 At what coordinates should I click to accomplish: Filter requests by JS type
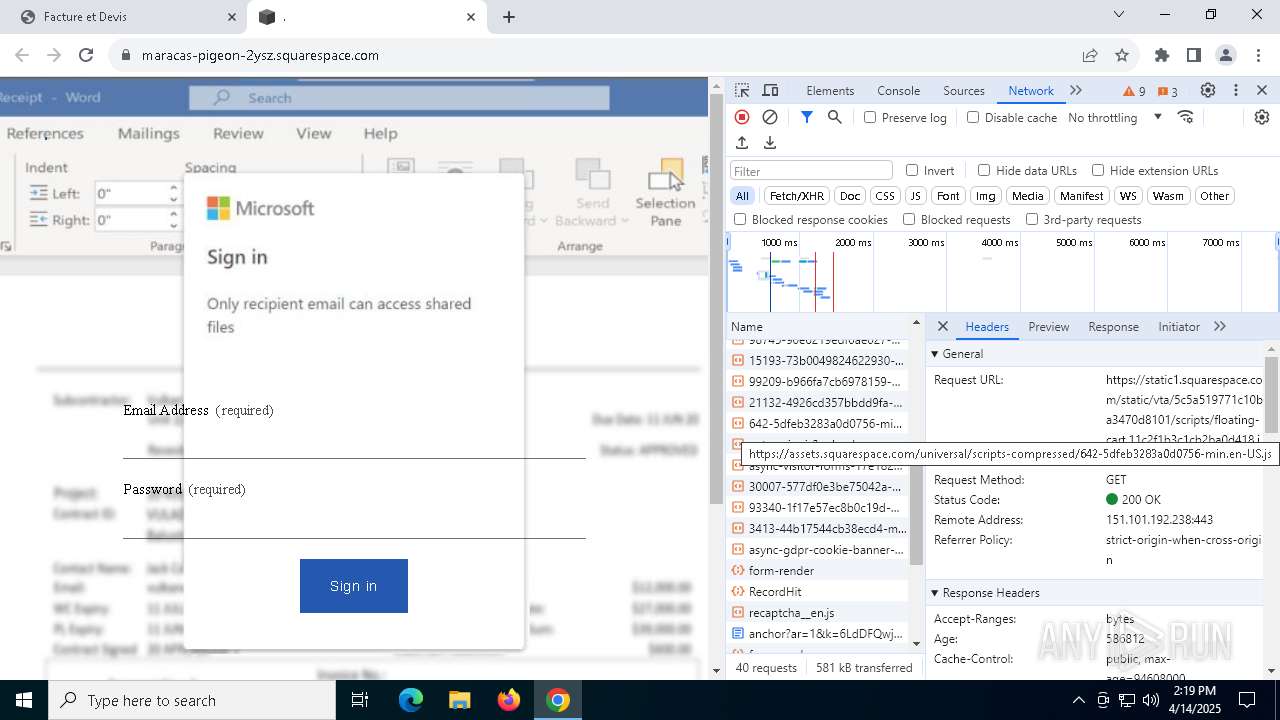[x=915, y=196]
